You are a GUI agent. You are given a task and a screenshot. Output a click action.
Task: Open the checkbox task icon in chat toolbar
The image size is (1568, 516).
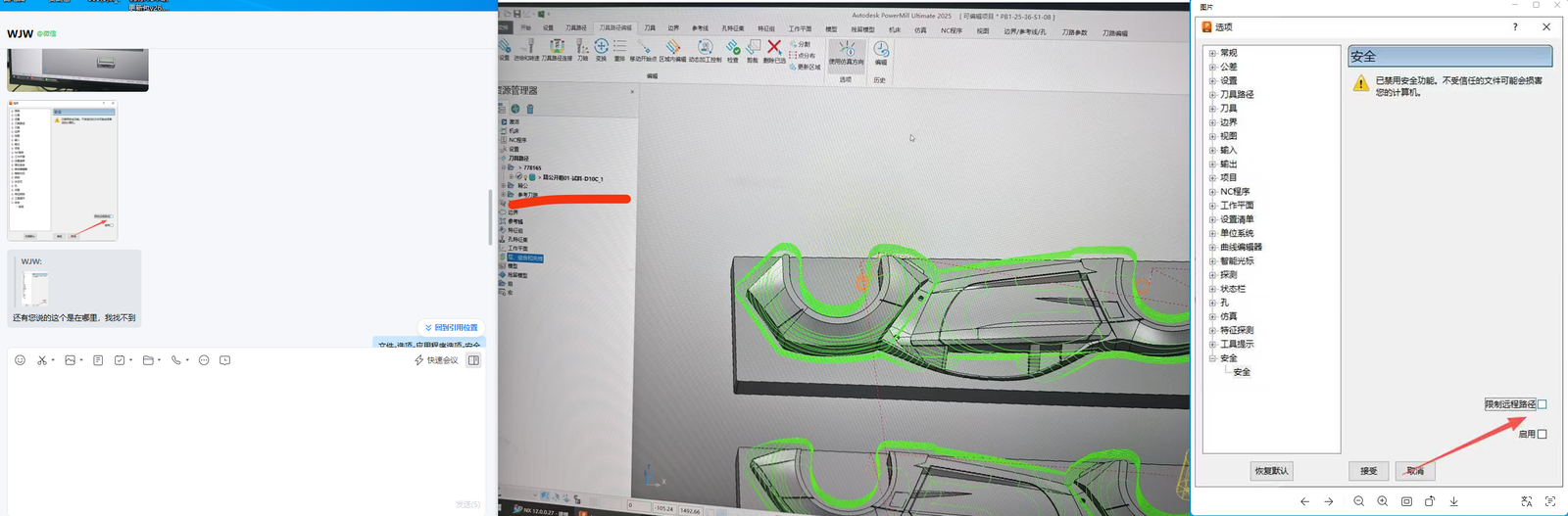tap(120, 360)
